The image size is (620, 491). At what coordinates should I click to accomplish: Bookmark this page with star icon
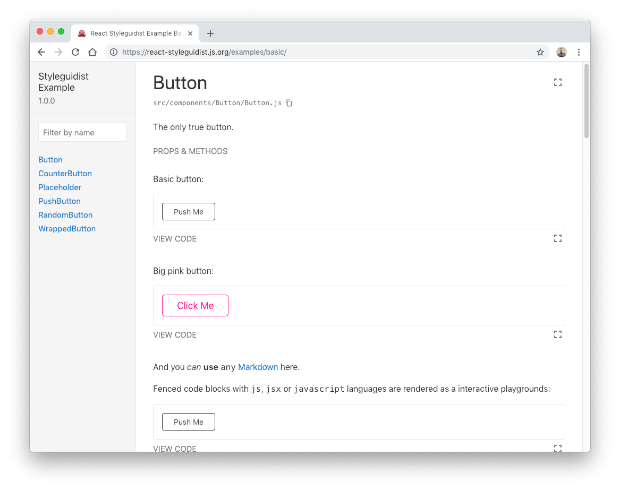coord(540,52)
